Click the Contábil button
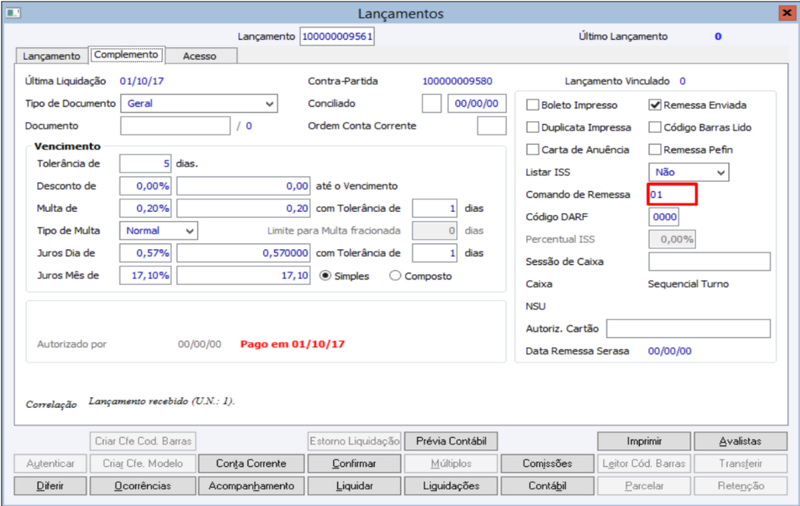The width and height of the screenshot is (800, 506). (547, 486)
